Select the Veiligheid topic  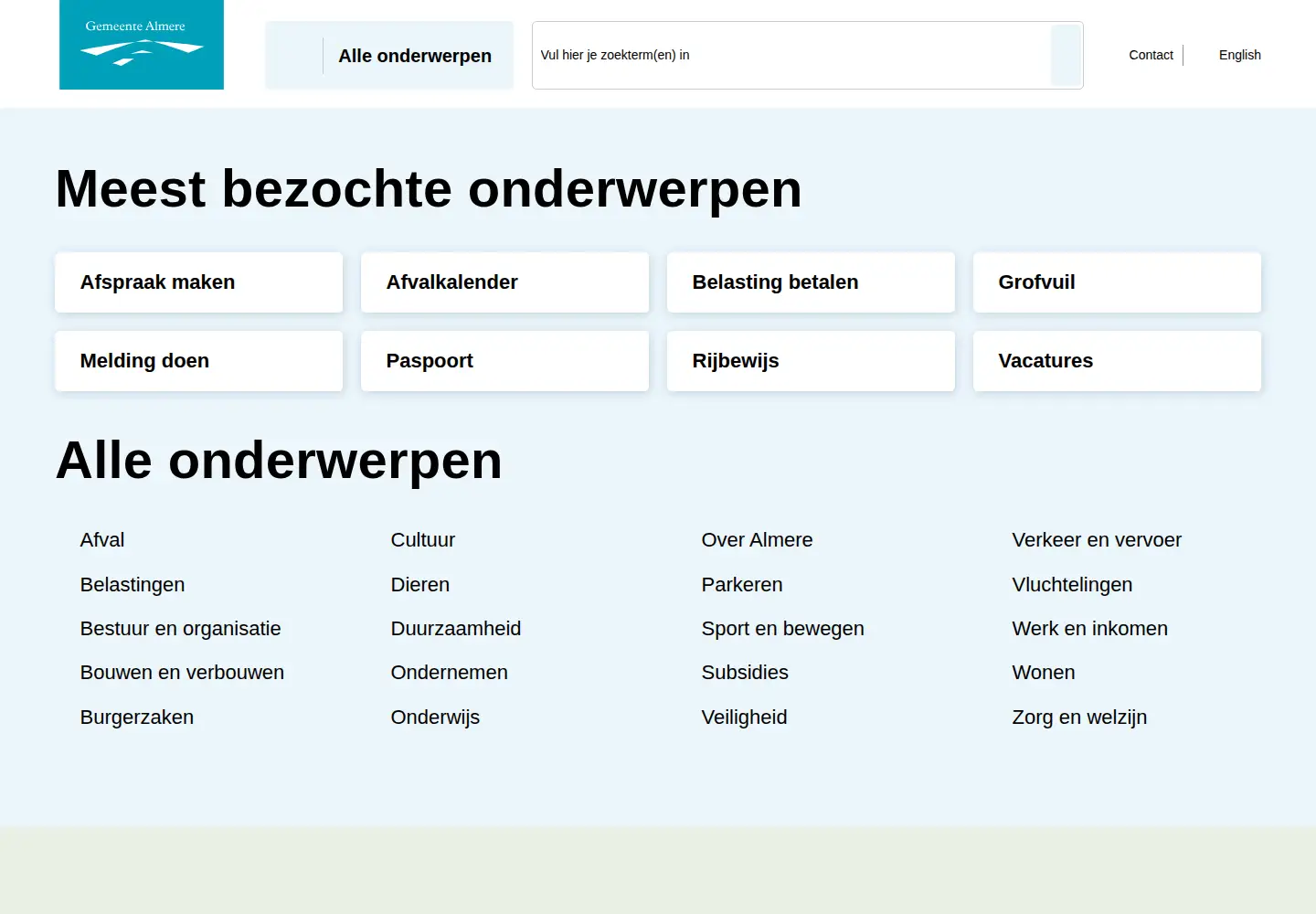click(x=745, y=717)
